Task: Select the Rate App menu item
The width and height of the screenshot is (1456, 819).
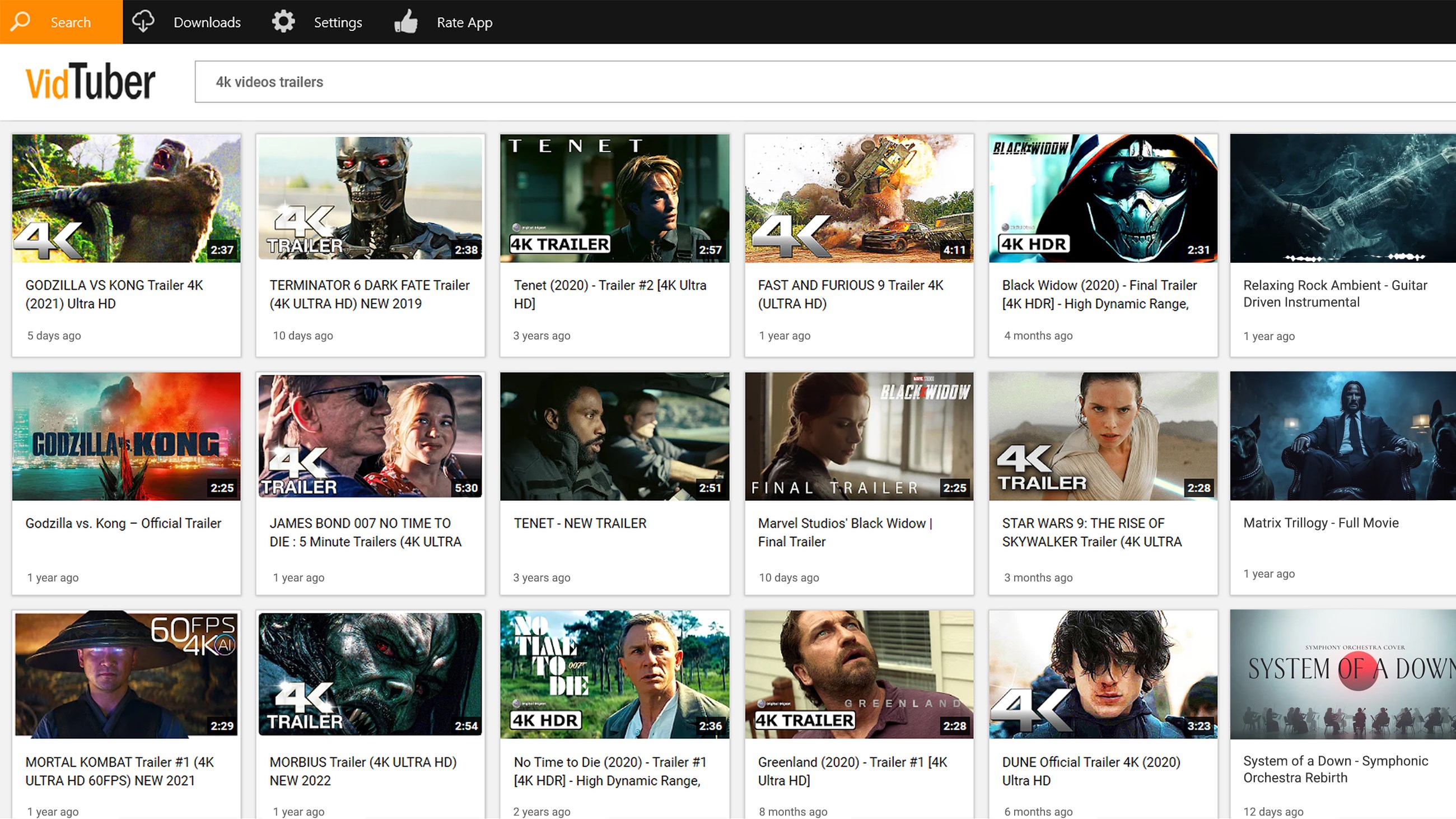Action: (x=465, y=22)
